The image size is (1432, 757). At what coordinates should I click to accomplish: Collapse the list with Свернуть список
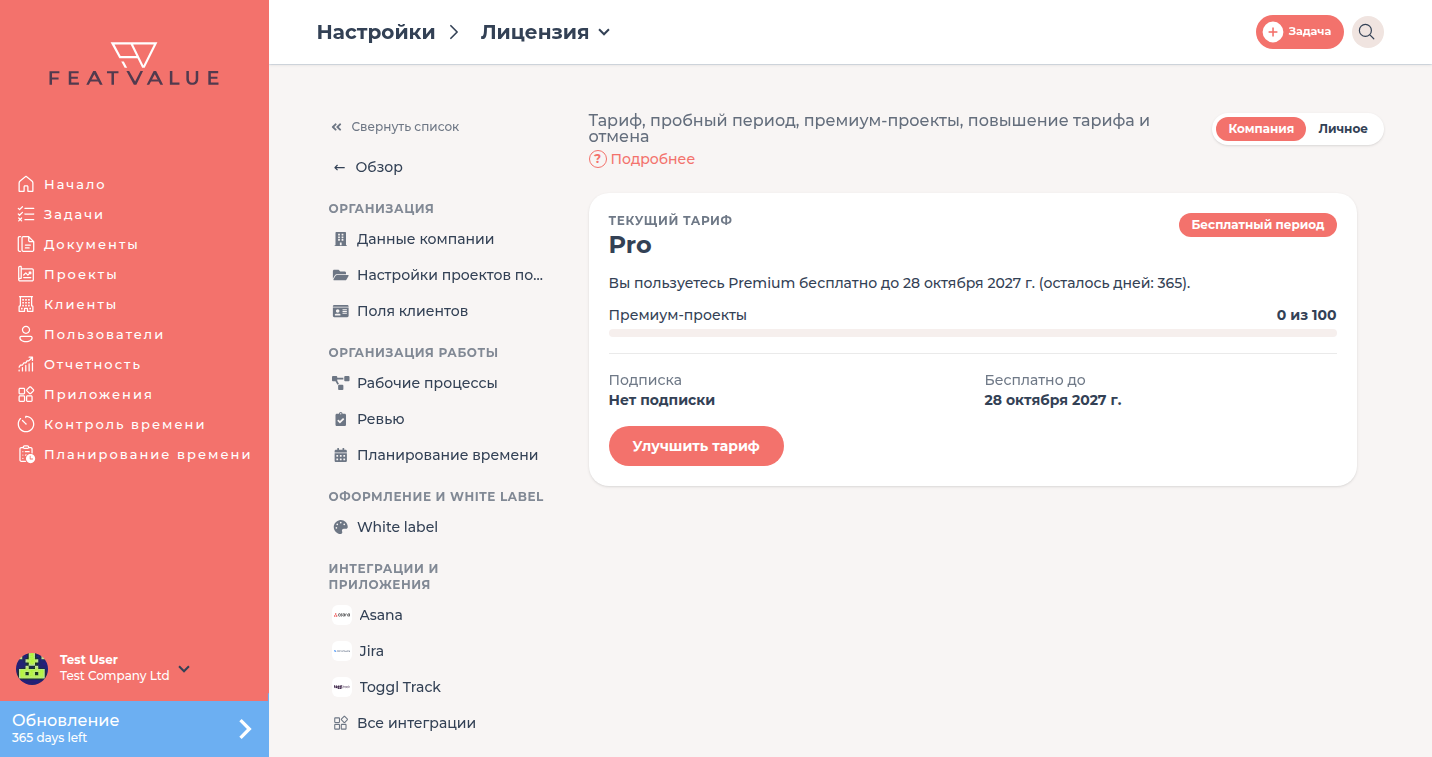395,127
